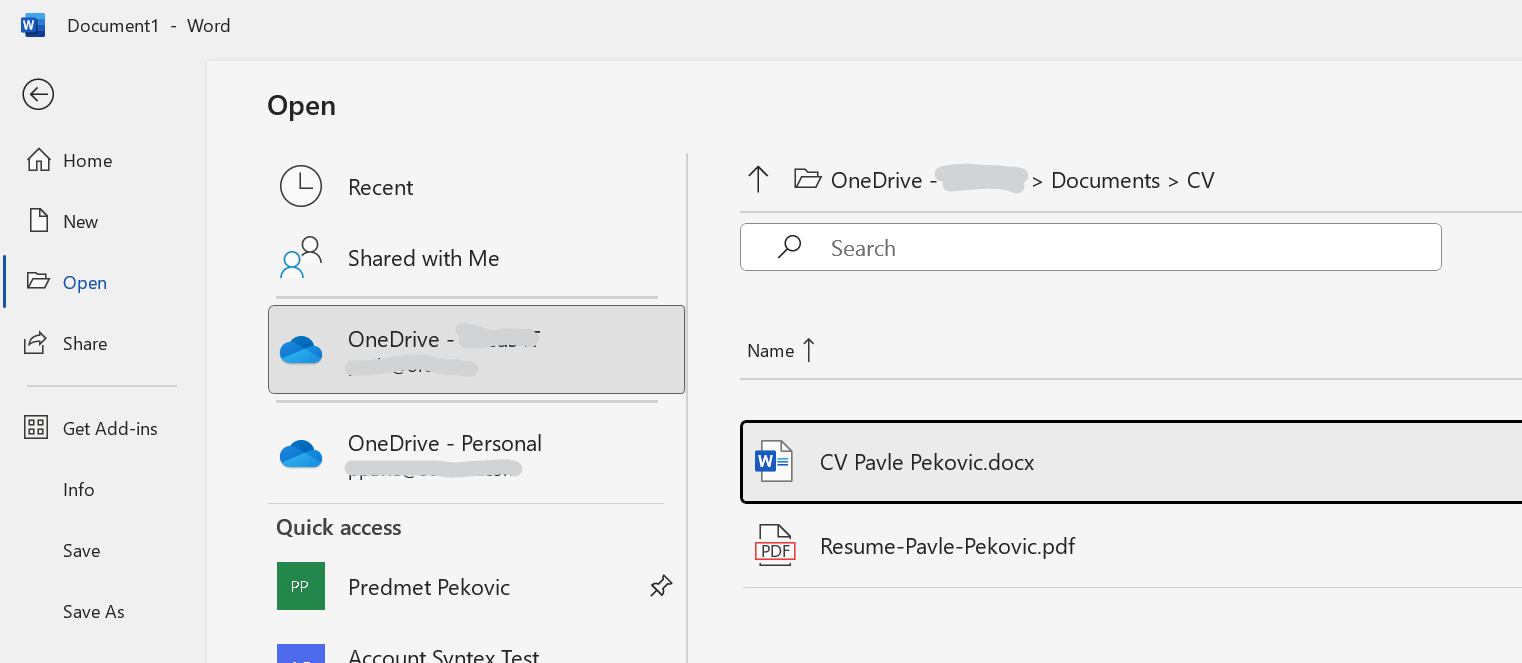Select the highlighted work OneDrive location
This screenshot has width=1522, height=663.
[x=476, y=349]
